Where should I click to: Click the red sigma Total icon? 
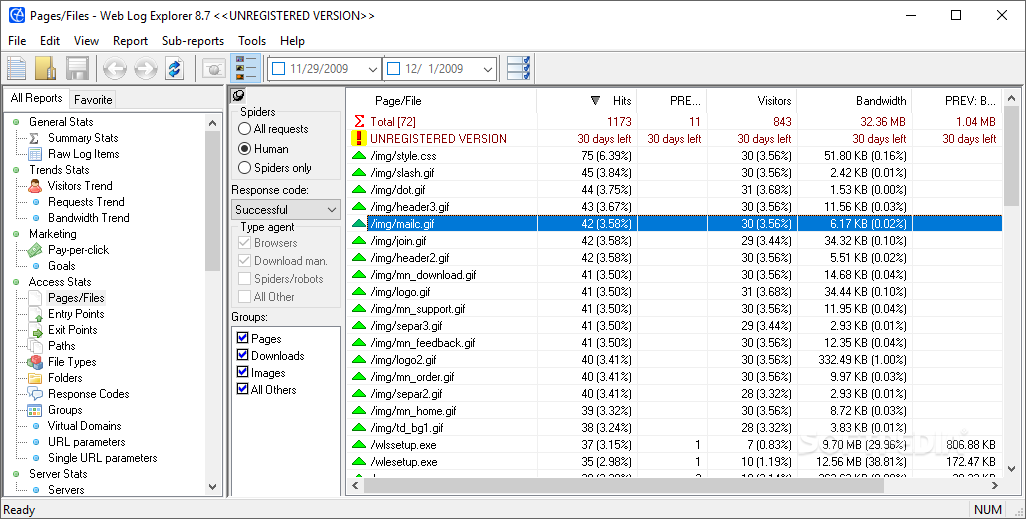(359, 122)
